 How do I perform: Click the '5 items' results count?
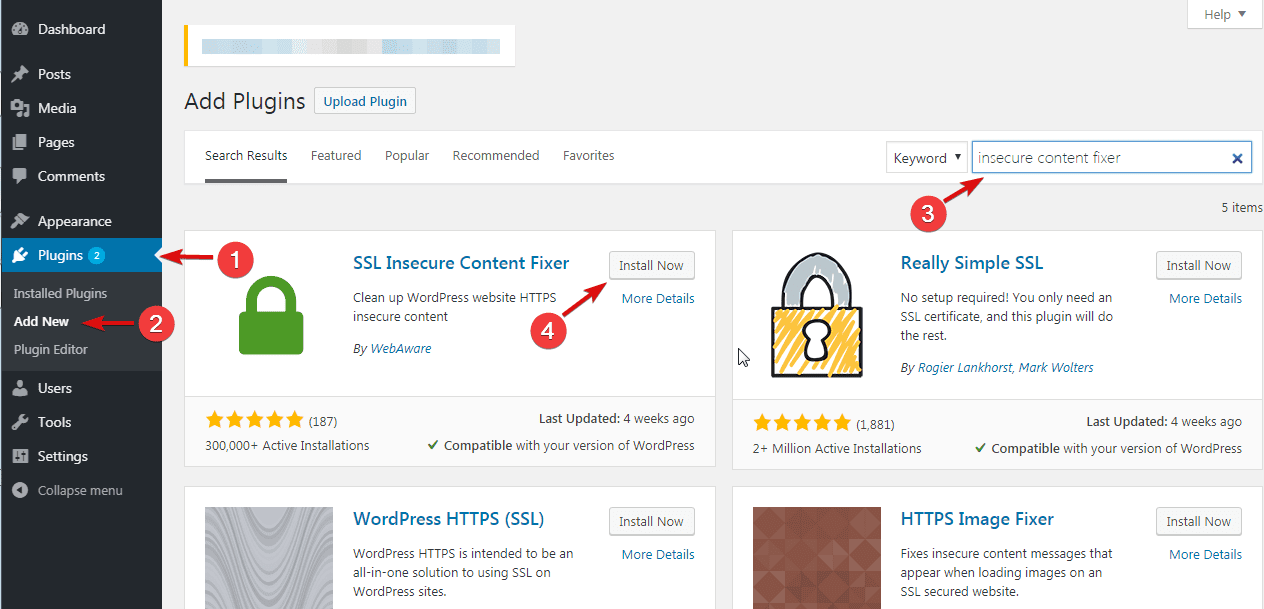click(1242, 207)
